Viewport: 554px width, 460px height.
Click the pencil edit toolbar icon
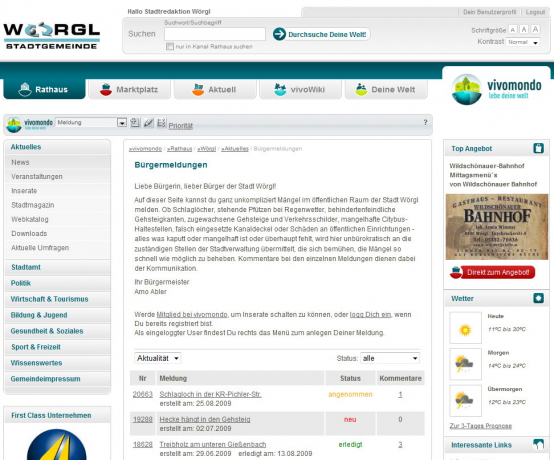(148, 123)
